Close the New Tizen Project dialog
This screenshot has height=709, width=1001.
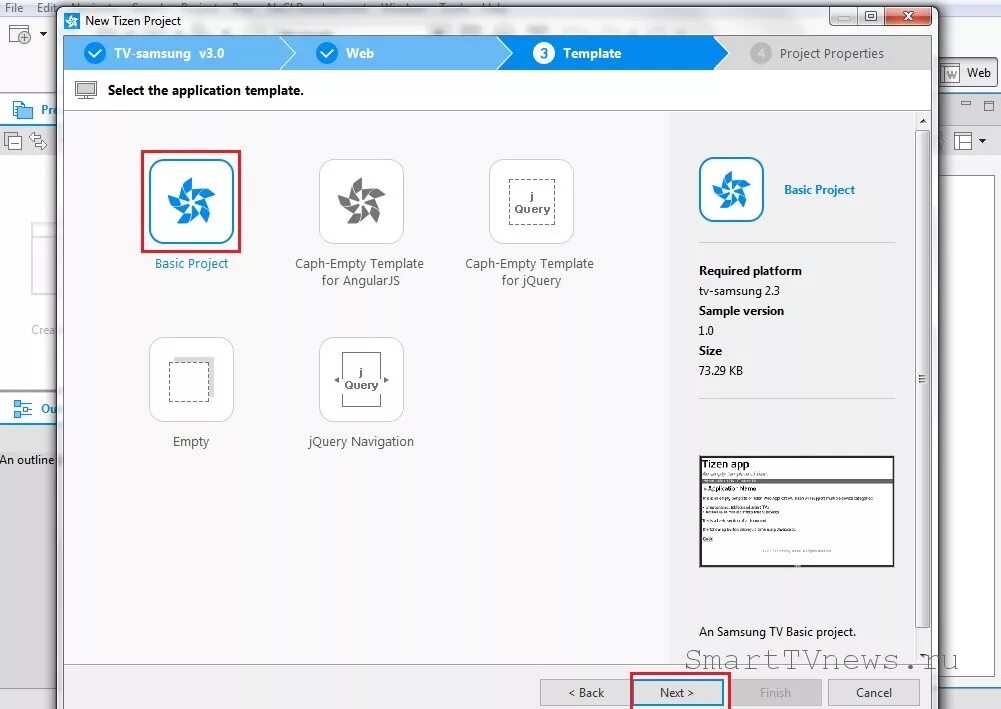(908, 16)
